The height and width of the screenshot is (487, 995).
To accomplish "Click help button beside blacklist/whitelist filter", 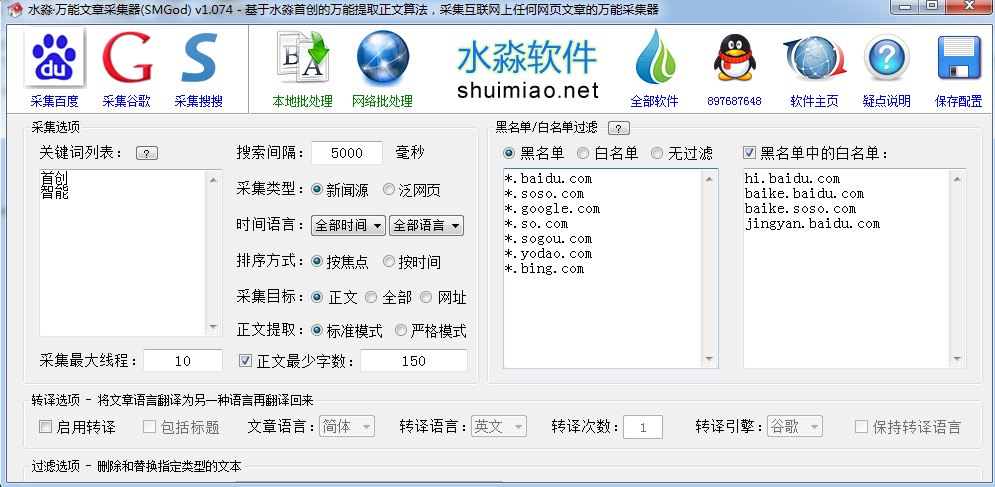I will point(619,128).
